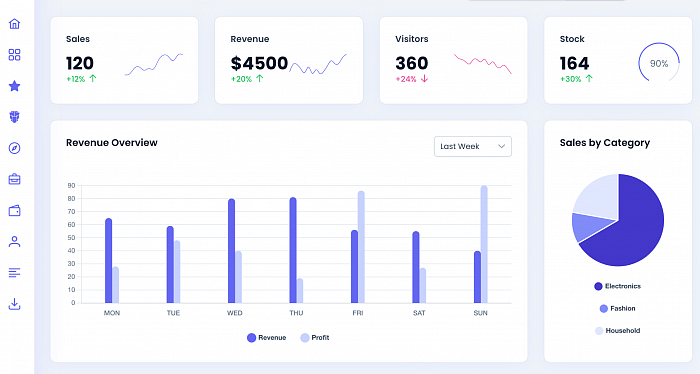
Task: Click the robot mask icon in sidebar
Action: tap(14, 117)
